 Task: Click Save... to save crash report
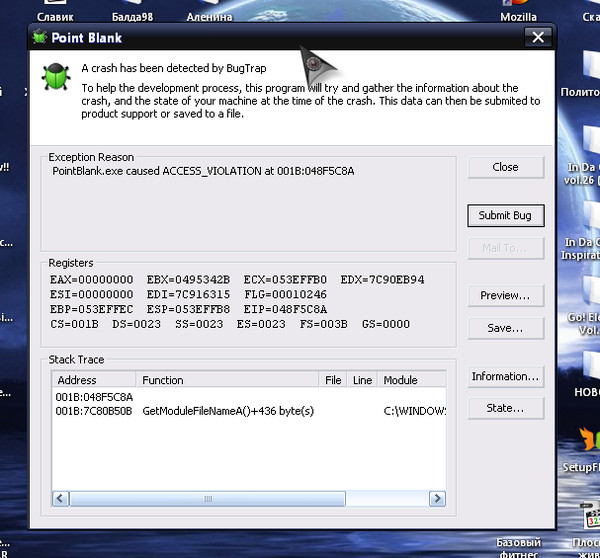coord(505,328)
